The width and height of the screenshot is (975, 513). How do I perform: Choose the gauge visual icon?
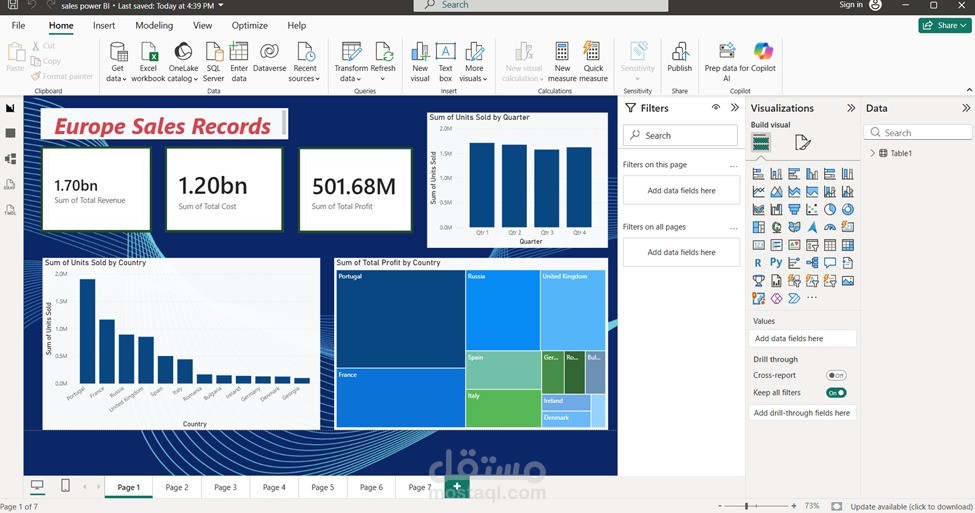(x=830, y=227)
